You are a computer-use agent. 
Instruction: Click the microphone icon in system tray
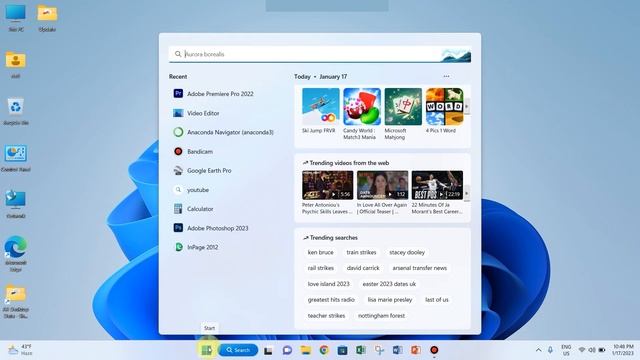coord(550,350)
